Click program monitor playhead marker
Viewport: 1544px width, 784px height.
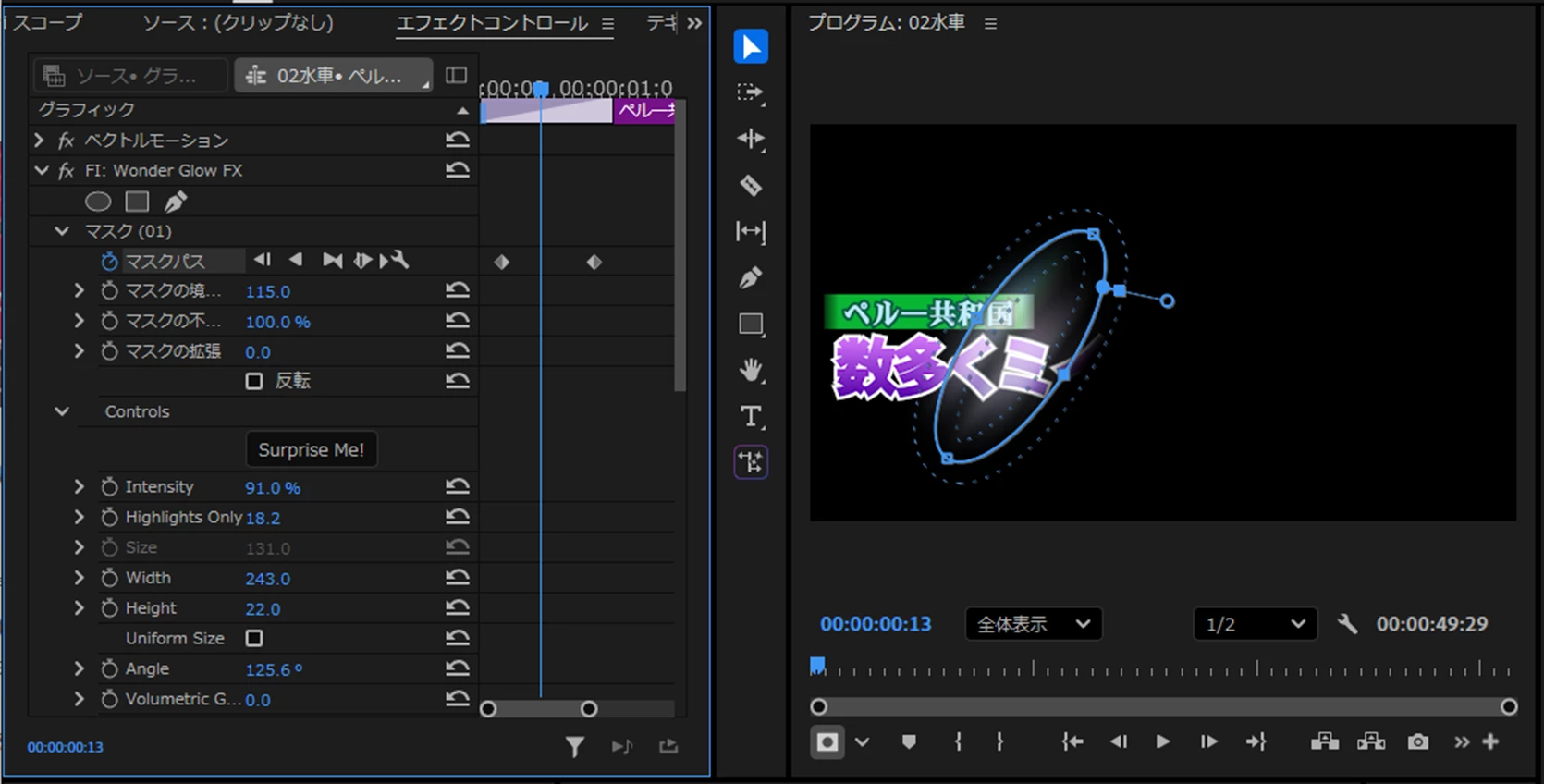[x=817, y=666]
